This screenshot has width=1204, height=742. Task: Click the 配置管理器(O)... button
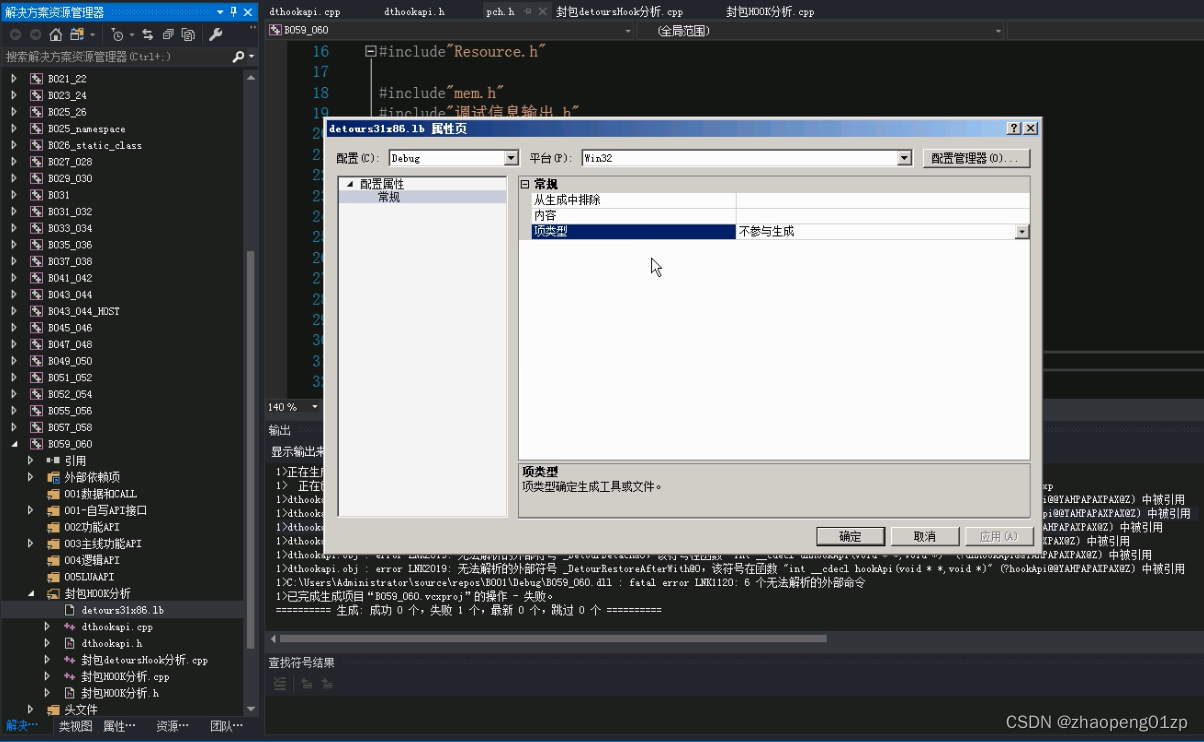coord(975,158)
